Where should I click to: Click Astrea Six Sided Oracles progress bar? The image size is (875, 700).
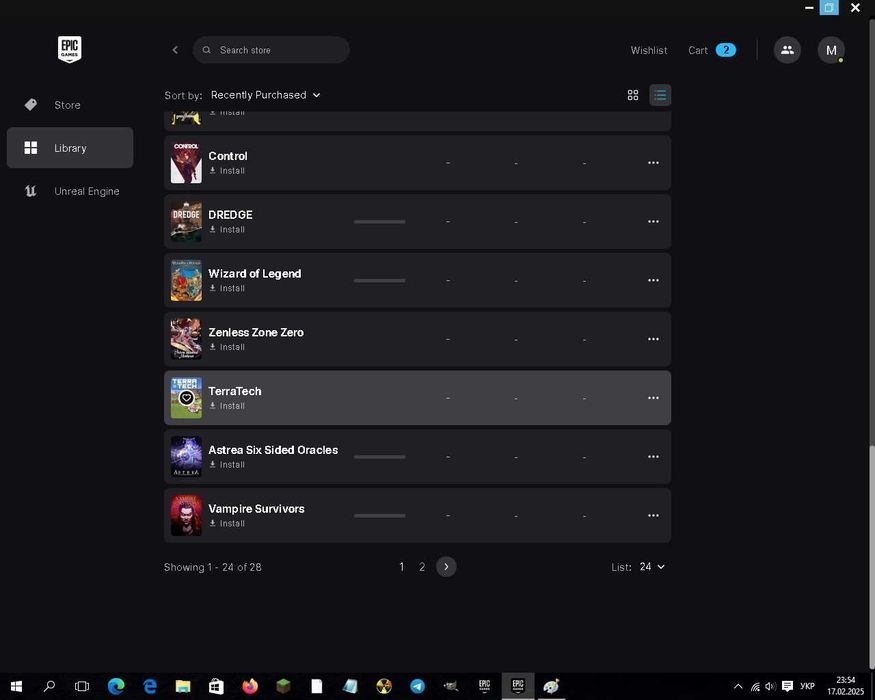379,457
